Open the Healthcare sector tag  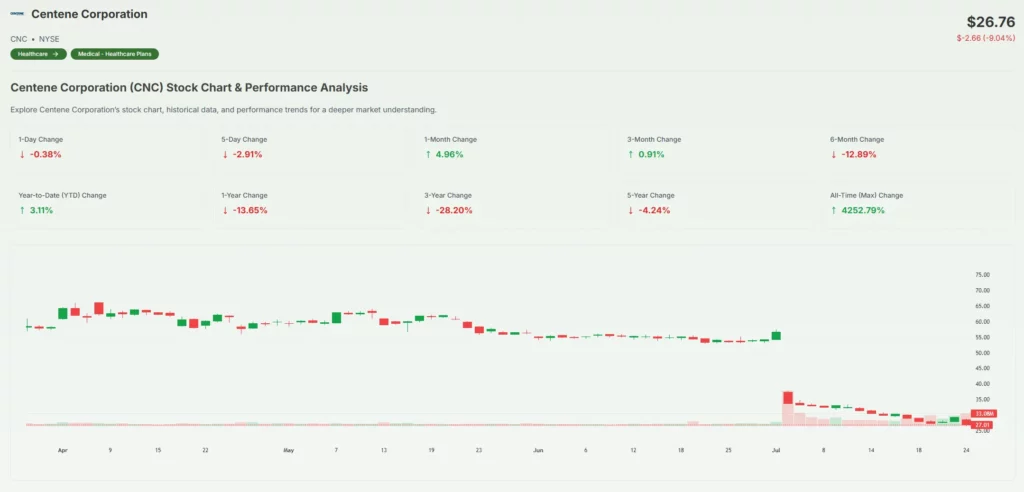point(38,54)
